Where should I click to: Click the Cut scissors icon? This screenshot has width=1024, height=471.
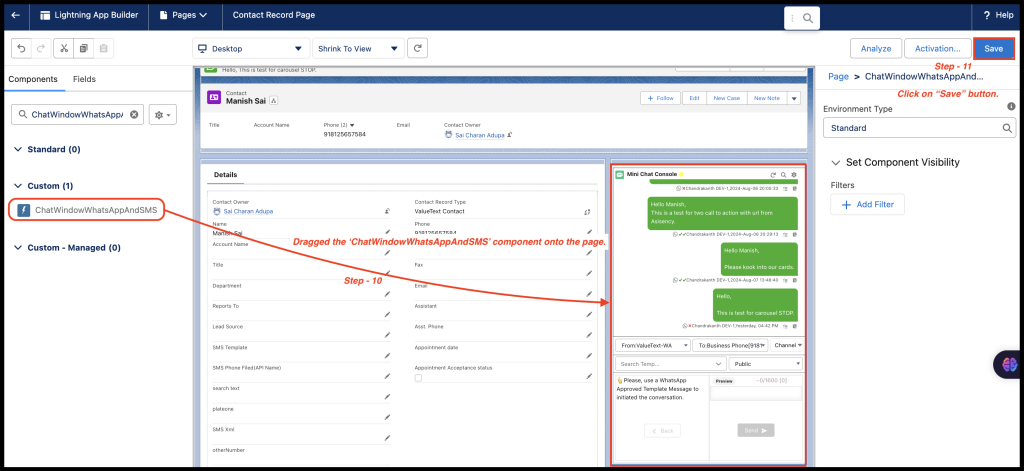click(x=64, y=48)
